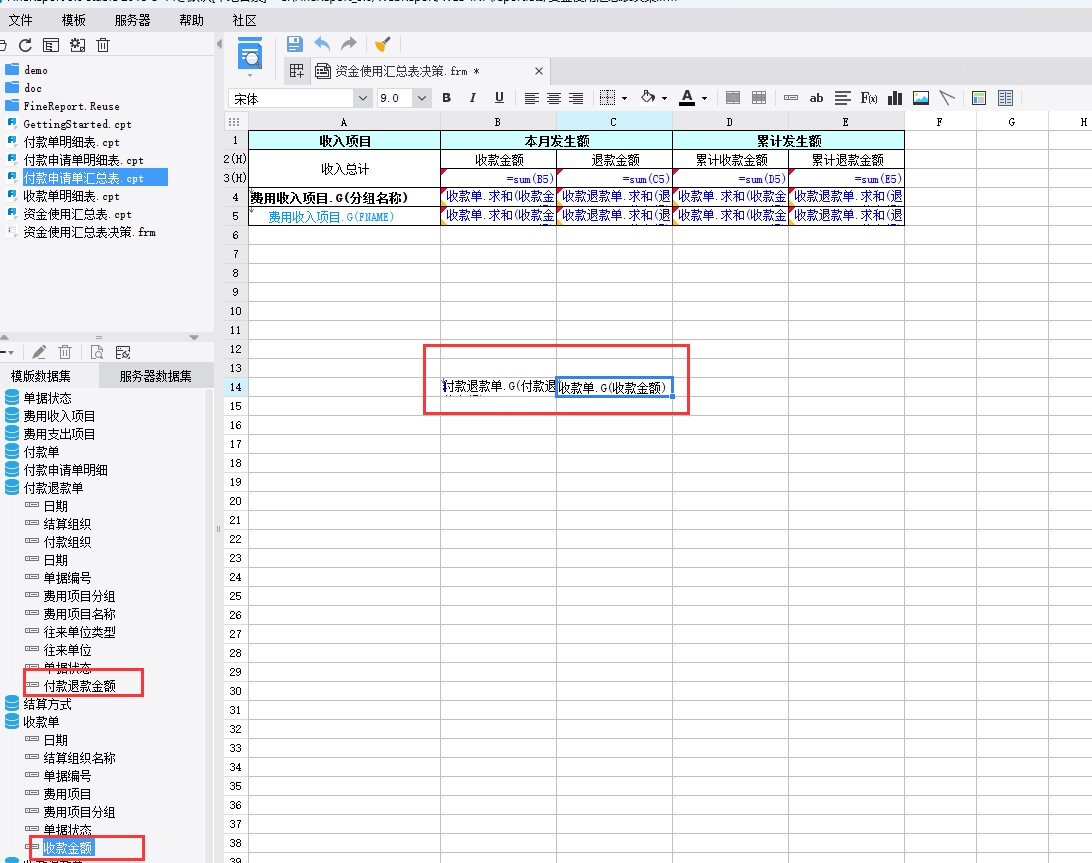Toggle italic formatting

472,98
